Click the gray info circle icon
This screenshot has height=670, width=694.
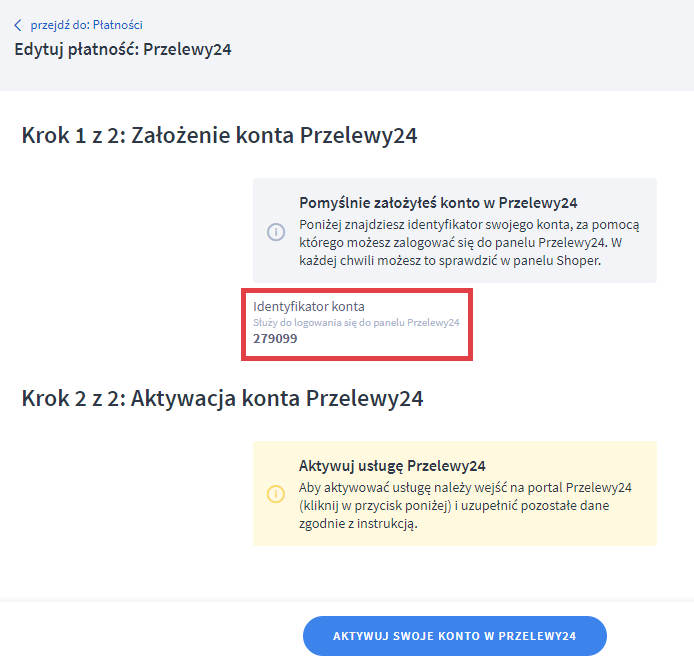coord(276,232)
